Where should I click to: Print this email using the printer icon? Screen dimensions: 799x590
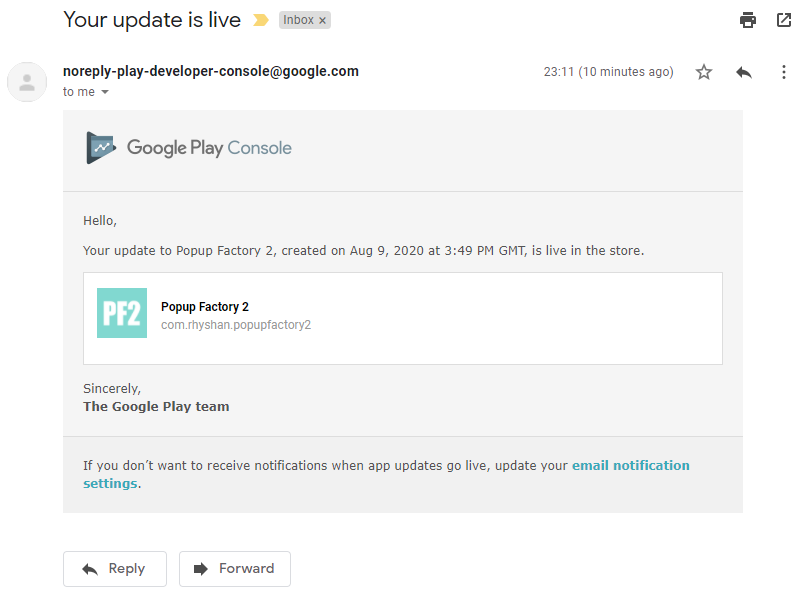(748, 20)
